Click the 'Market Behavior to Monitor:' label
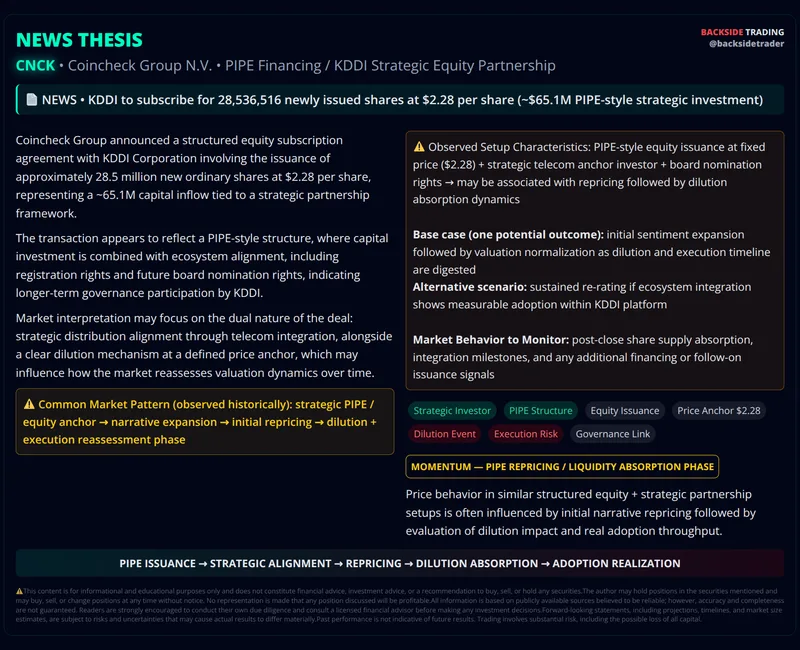The height and width of the screenshot is (650, 800). coord(491,340)
